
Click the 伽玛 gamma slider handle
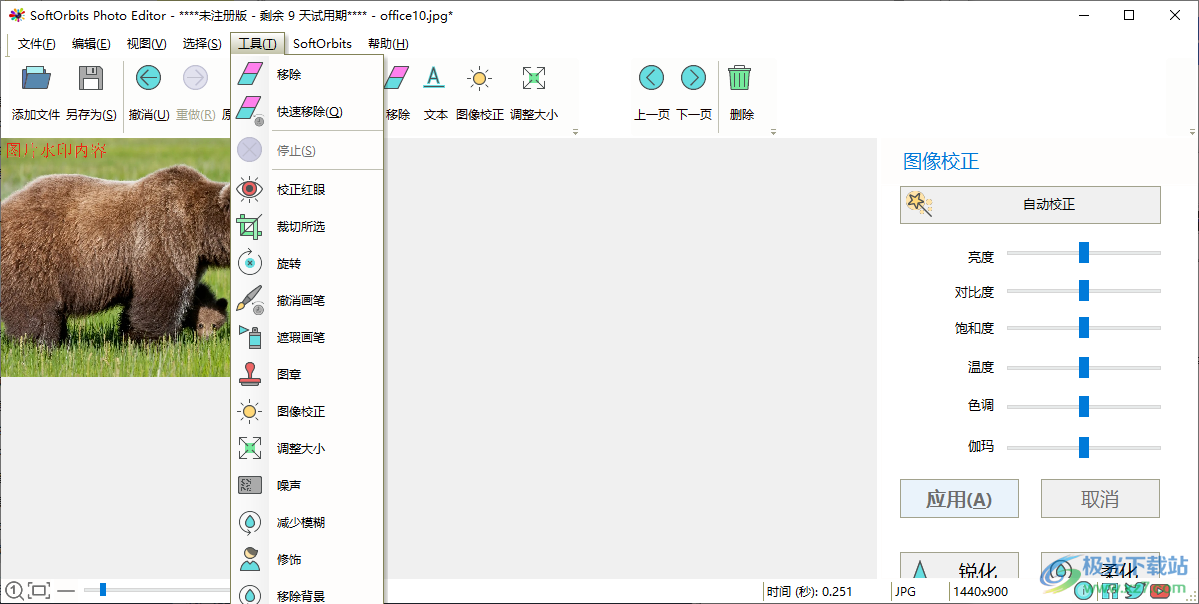[x=1084, y=447]
